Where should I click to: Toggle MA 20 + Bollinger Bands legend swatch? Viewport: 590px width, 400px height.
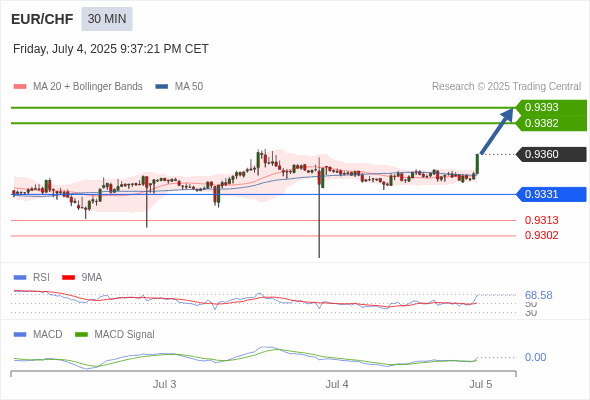(x=20, y=87)
